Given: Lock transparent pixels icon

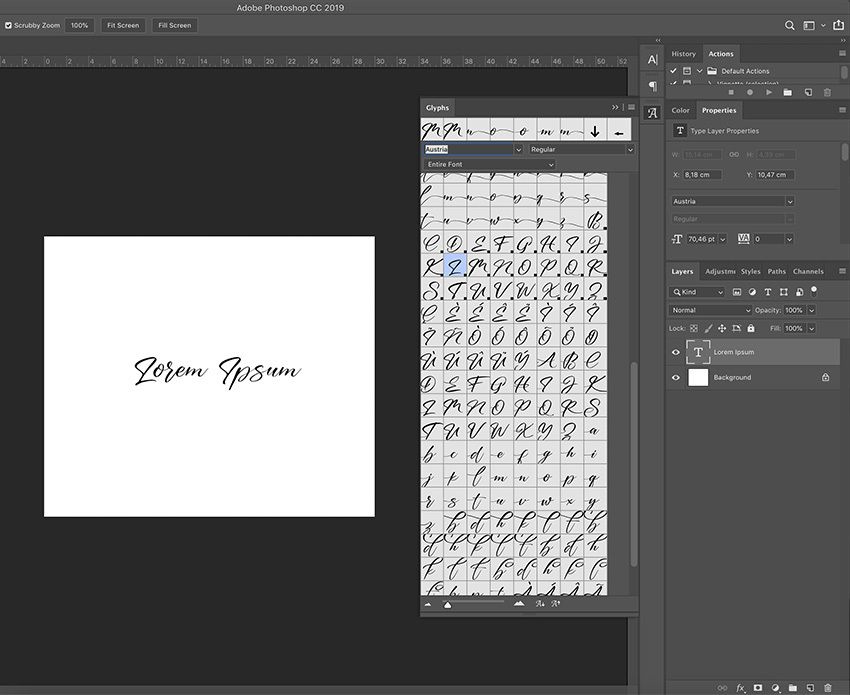Looking at the screenshot, I should pyautogui.click(x=694, y=328).
